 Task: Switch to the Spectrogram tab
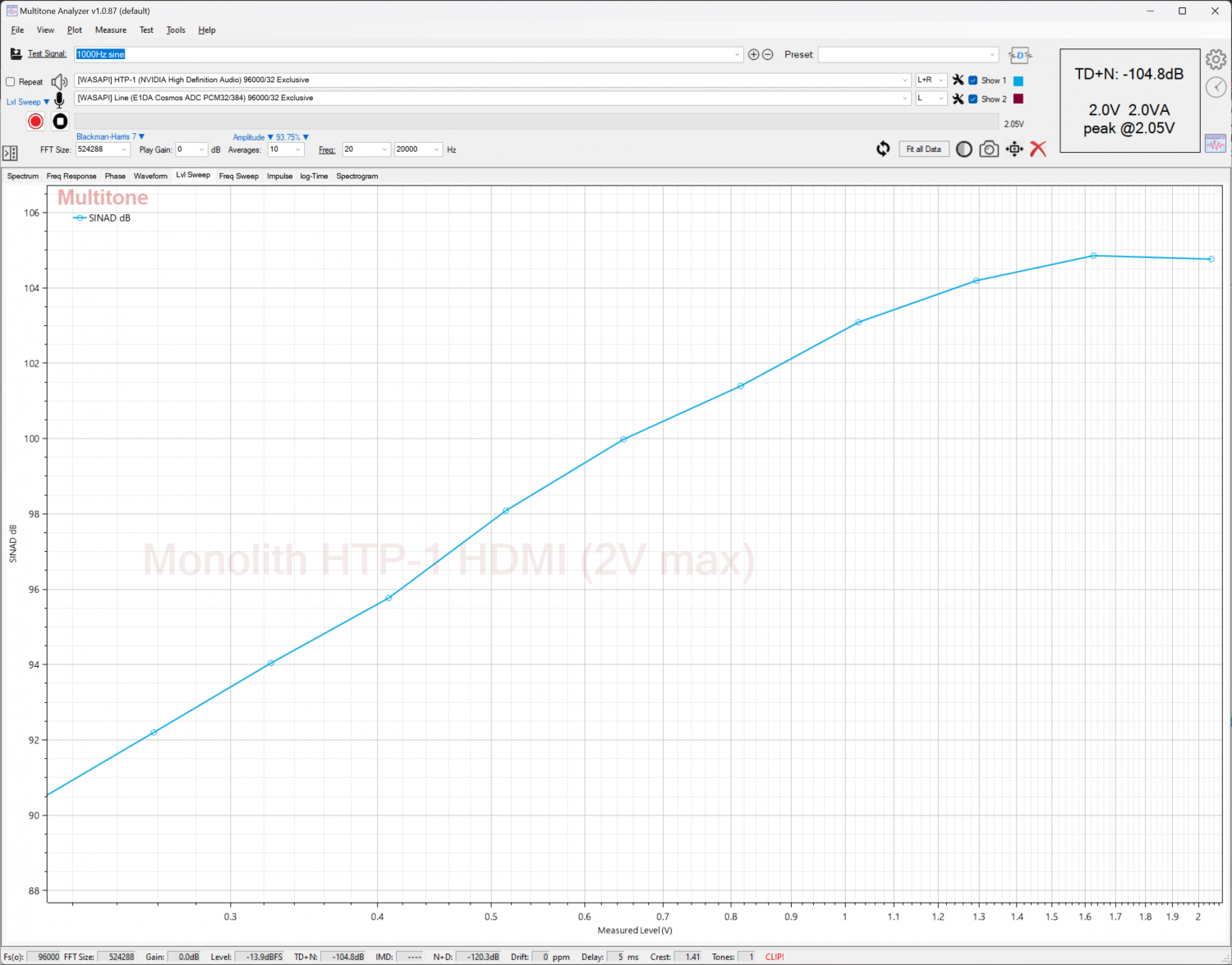click(x=357, y=176)
